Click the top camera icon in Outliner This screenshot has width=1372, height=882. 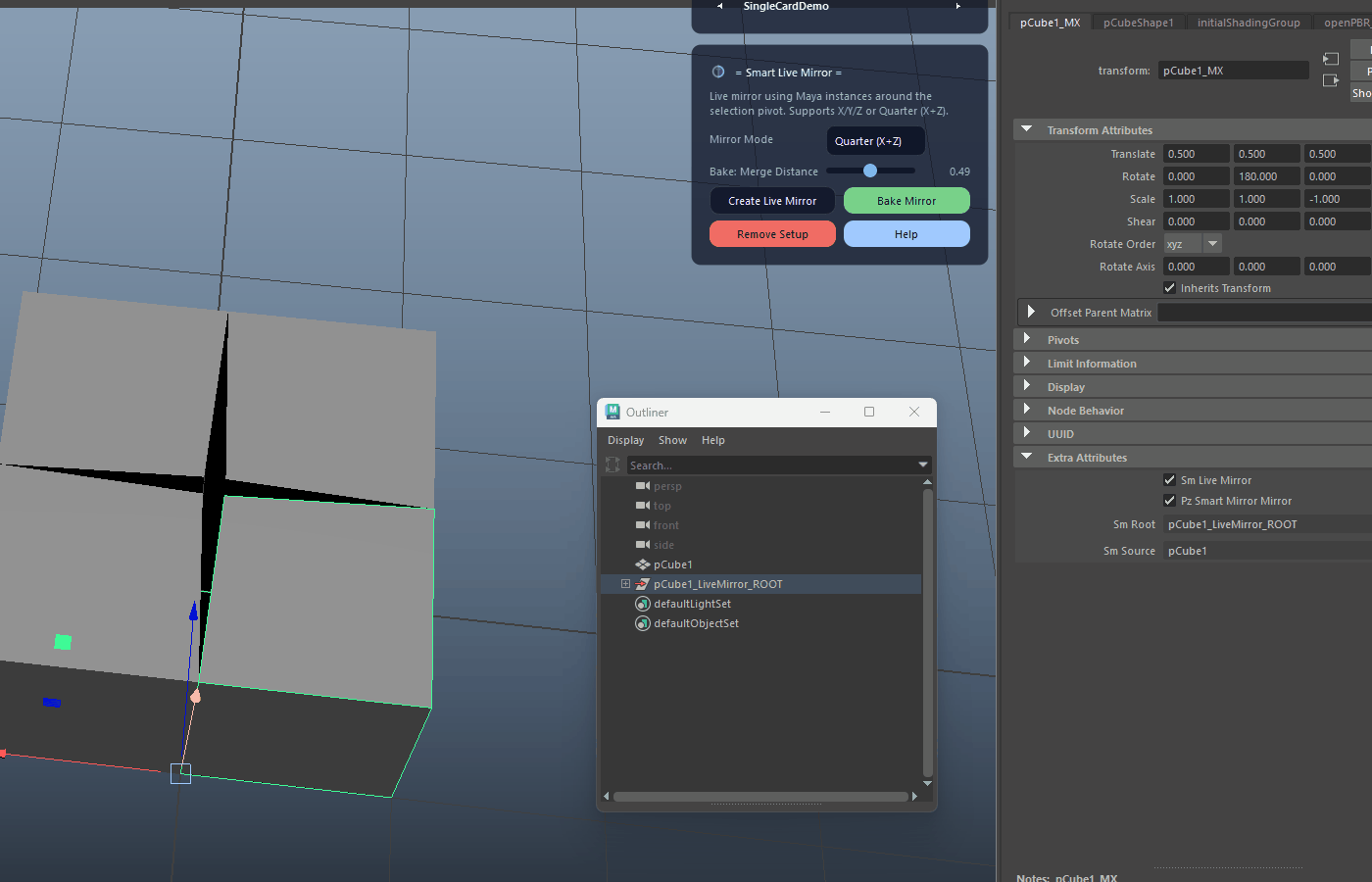643,506
